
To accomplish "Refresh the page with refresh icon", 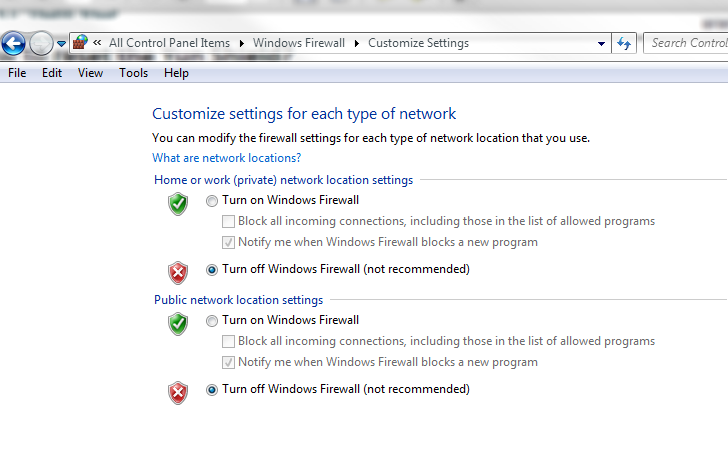I will point(624,44).
